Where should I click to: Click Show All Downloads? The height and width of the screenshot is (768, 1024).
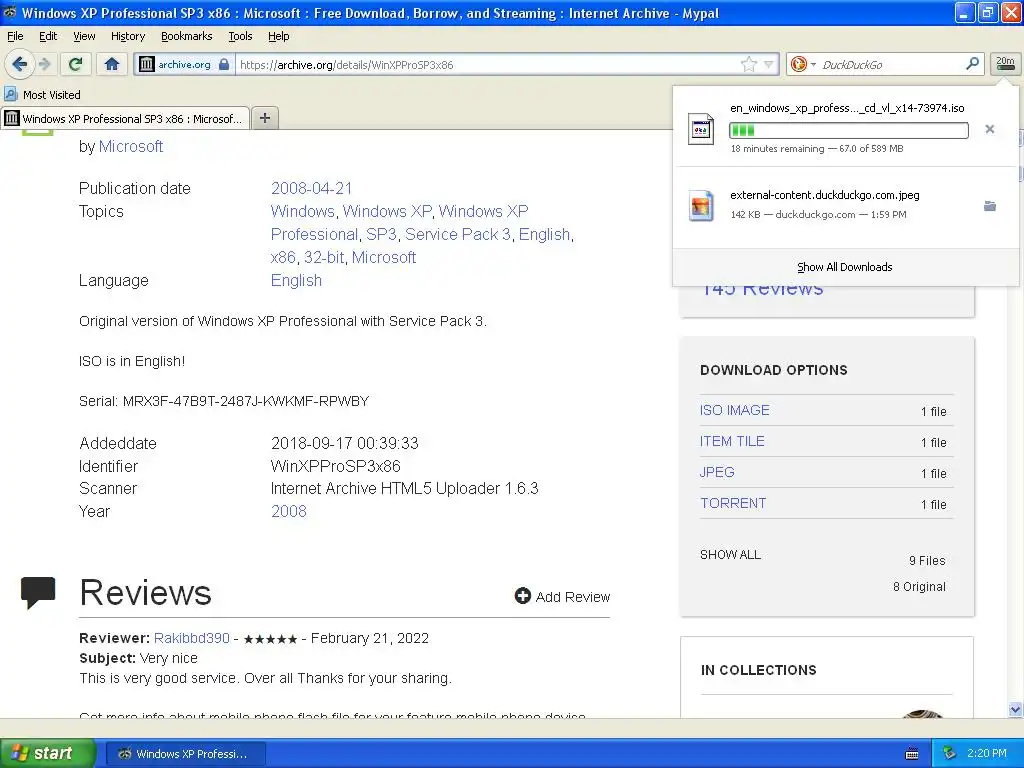[x=844, y=267]
